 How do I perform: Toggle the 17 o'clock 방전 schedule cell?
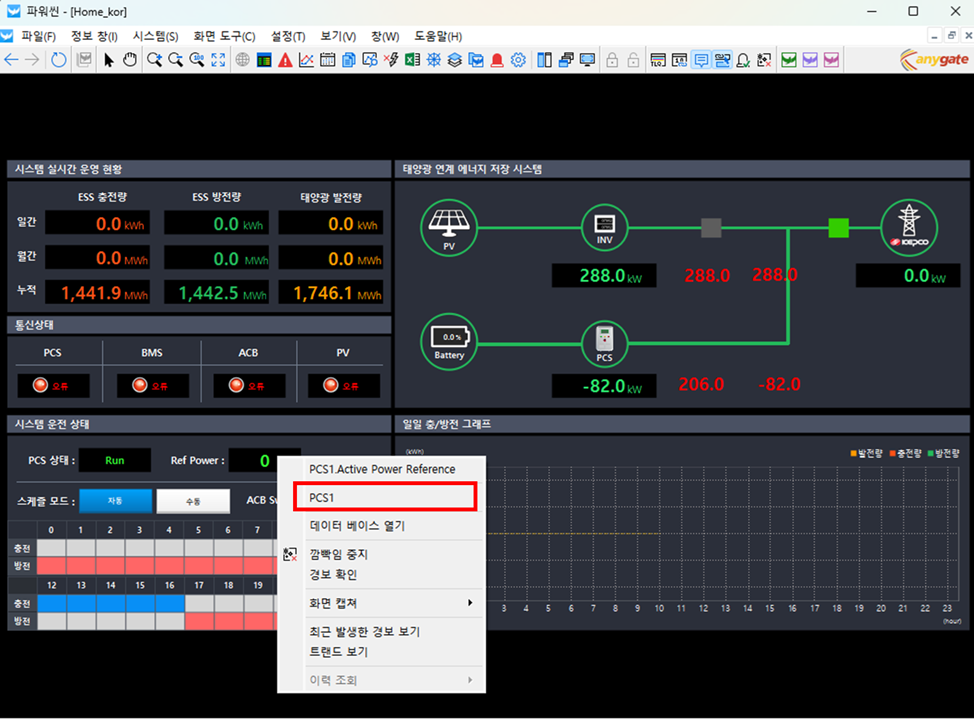coord(200,621)
